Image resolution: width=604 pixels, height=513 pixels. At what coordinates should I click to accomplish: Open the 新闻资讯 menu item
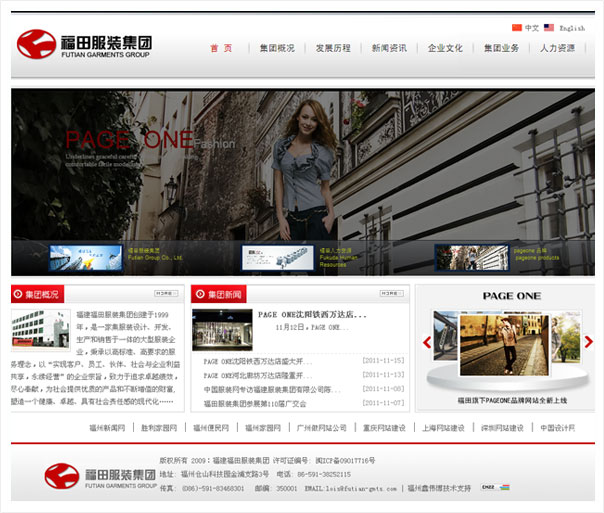click(x=389, y=48)
